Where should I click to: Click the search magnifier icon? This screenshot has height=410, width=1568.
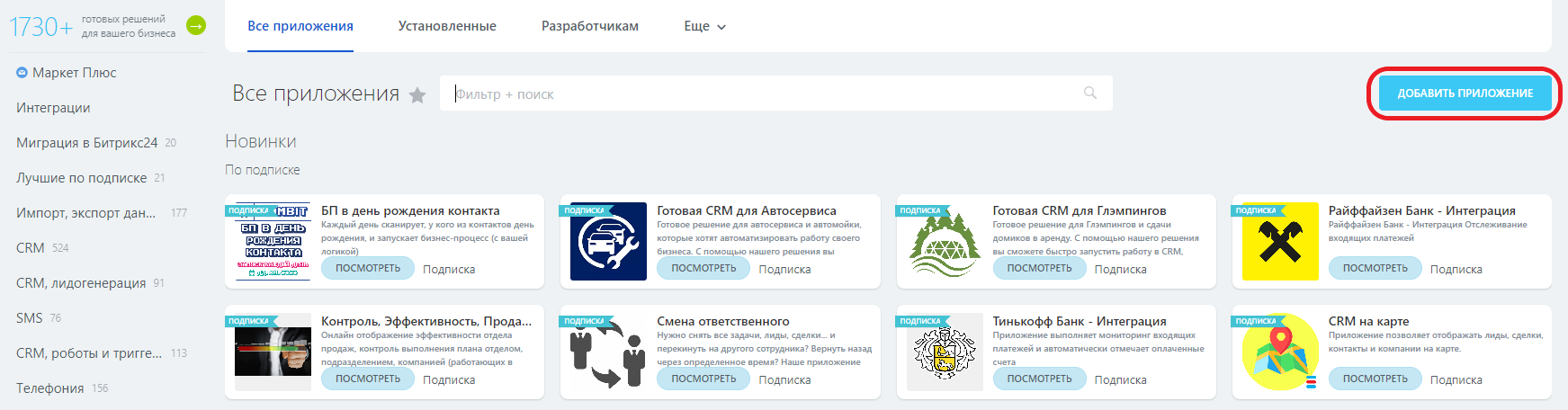point(1090,93)
